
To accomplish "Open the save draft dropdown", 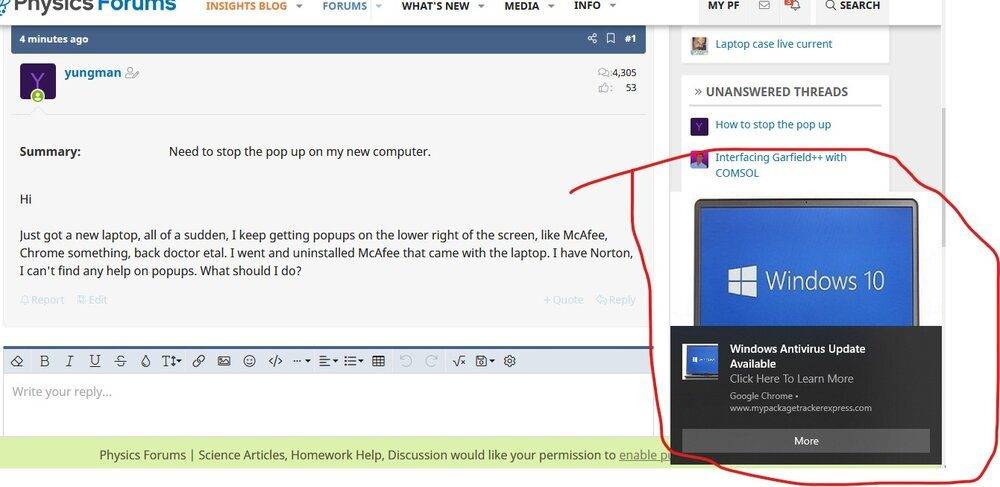I will (x=485, y=361).
